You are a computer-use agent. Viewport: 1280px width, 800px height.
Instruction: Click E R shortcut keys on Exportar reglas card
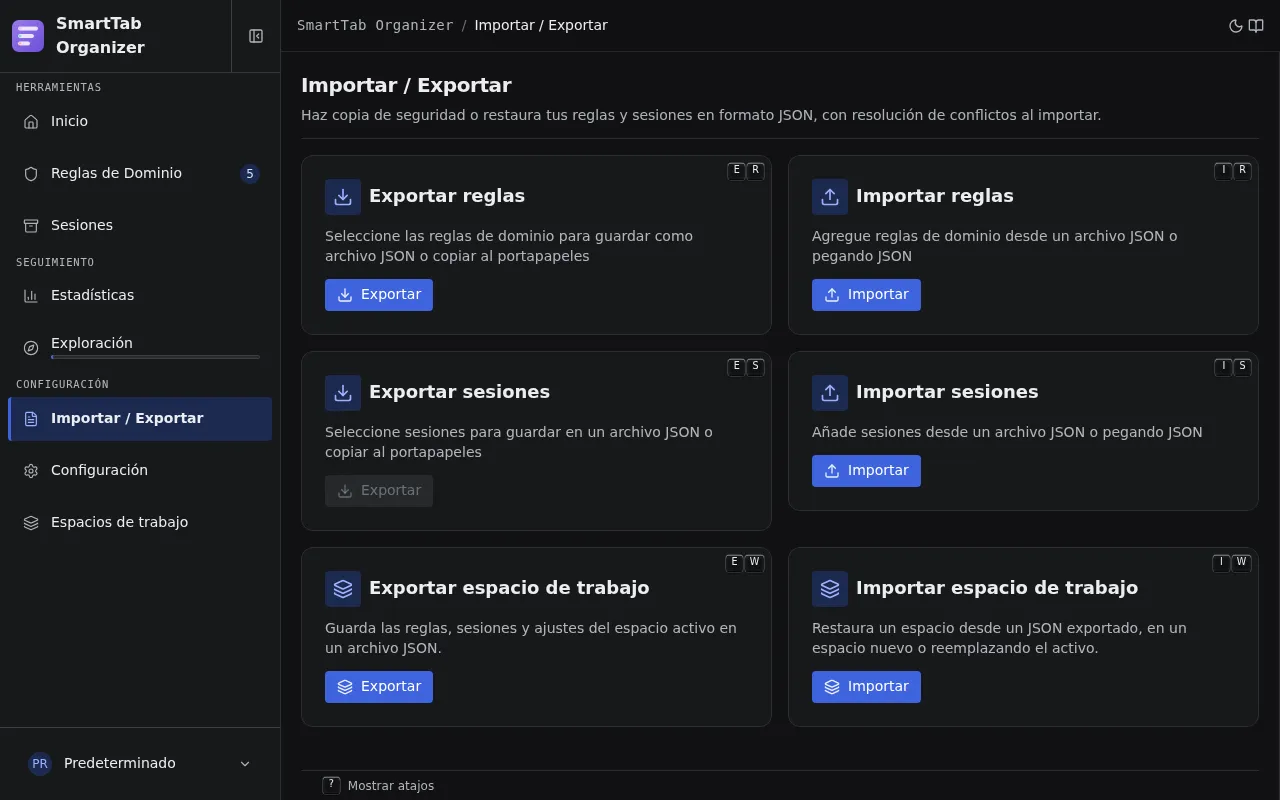746,171
